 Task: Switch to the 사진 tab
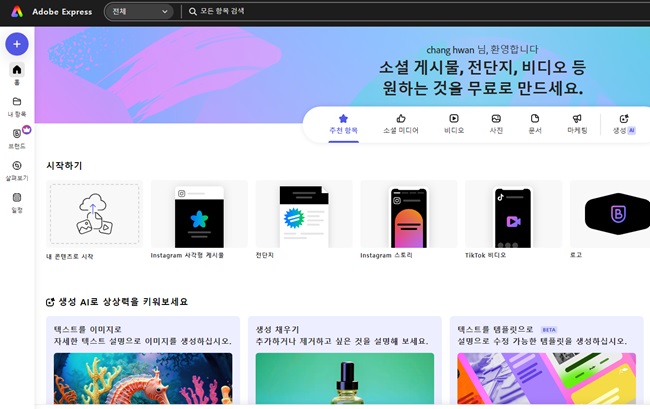point(496,124)
